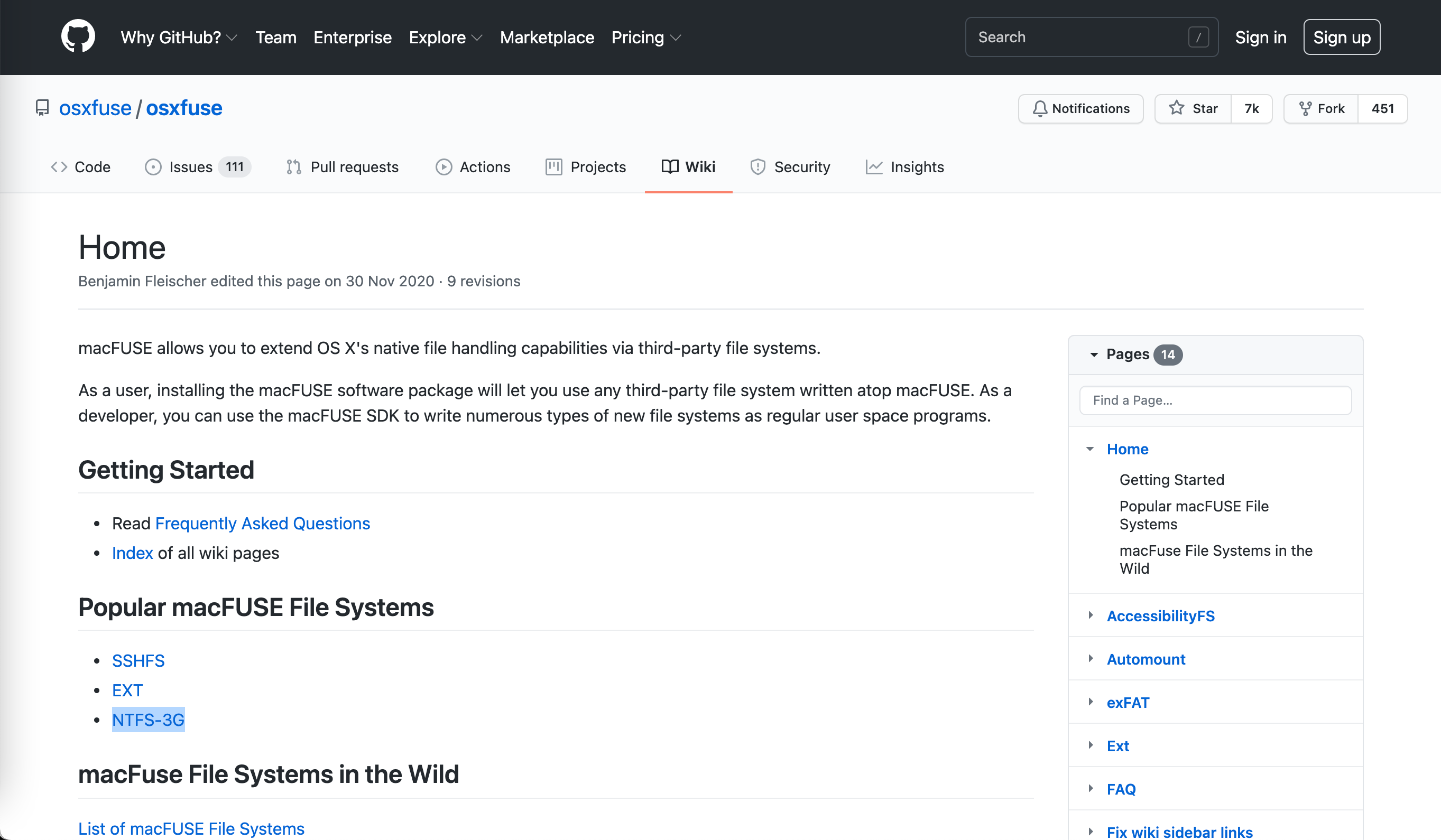Expand the Ext page arrow

tap(1091, 745)
